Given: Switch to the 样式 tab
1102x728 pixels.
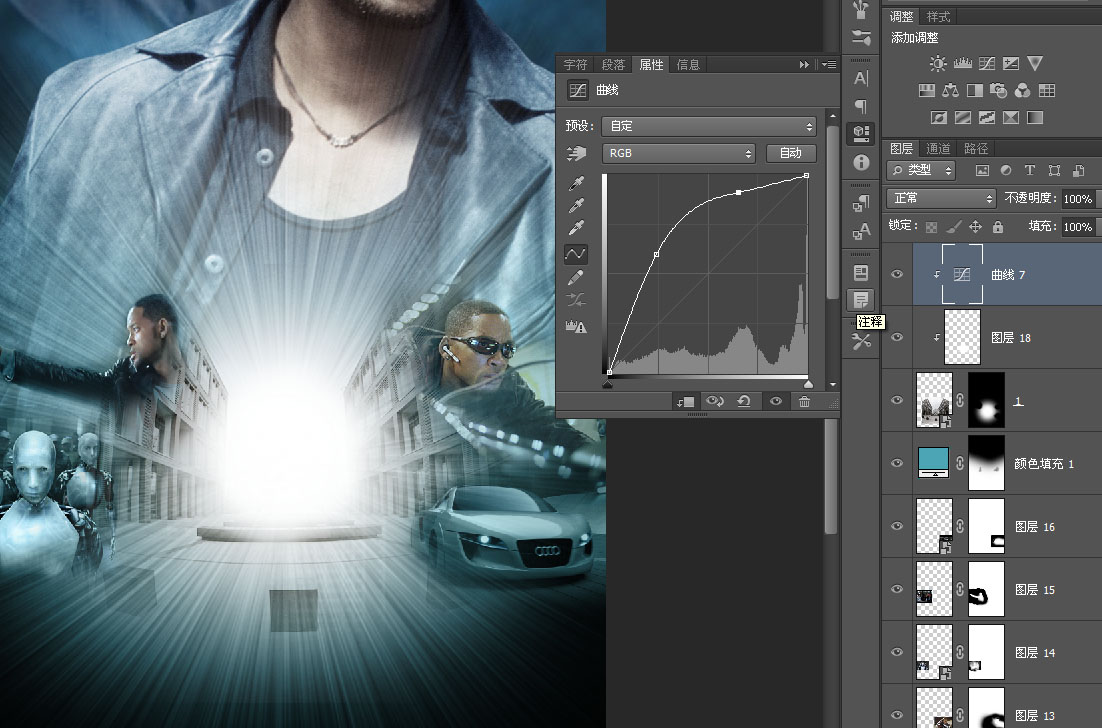Looking at the screenshot, I should click(x=938, y=16).
